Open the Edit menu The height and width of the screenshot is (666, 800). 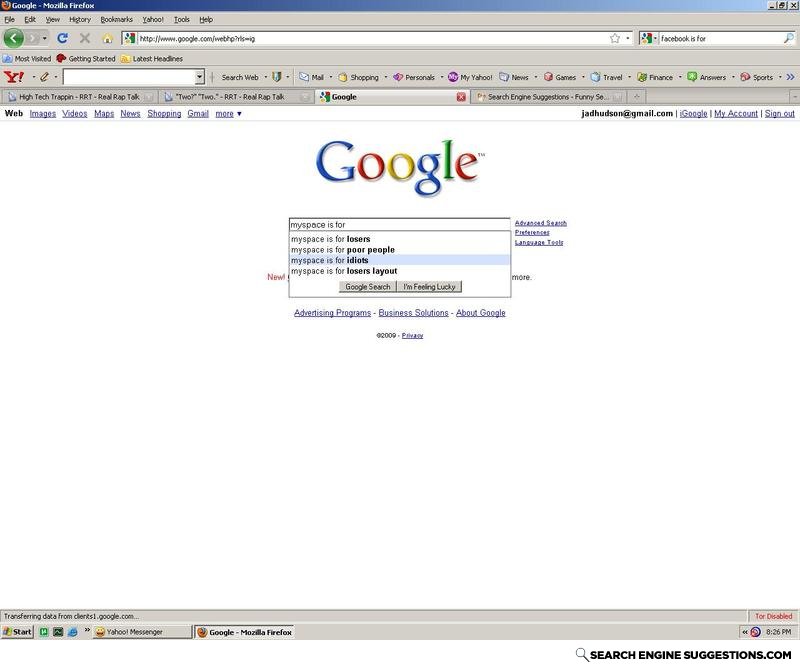(x=30, y=19)
